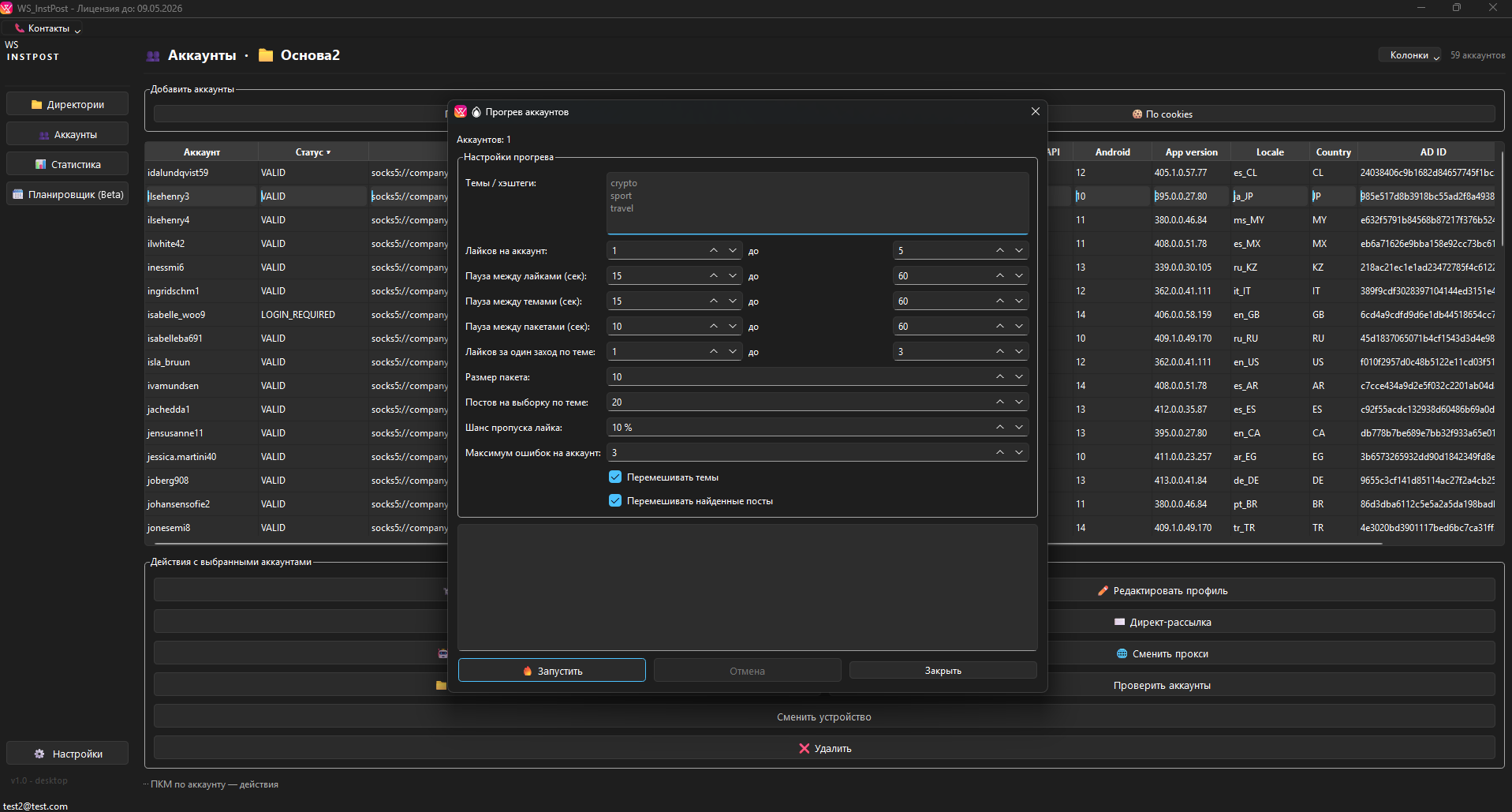This screenshot has height=812, width=1512.
Task: Open Статистика chart icon in sidebar
Action: [x=41, y=165]
